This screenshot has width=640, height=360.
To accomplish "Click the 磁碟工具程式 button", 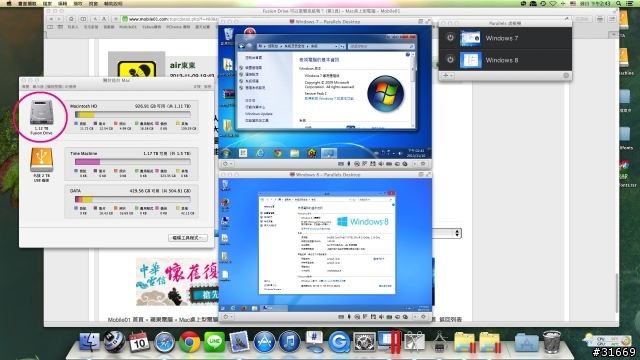I will click(x=187, y=238).
